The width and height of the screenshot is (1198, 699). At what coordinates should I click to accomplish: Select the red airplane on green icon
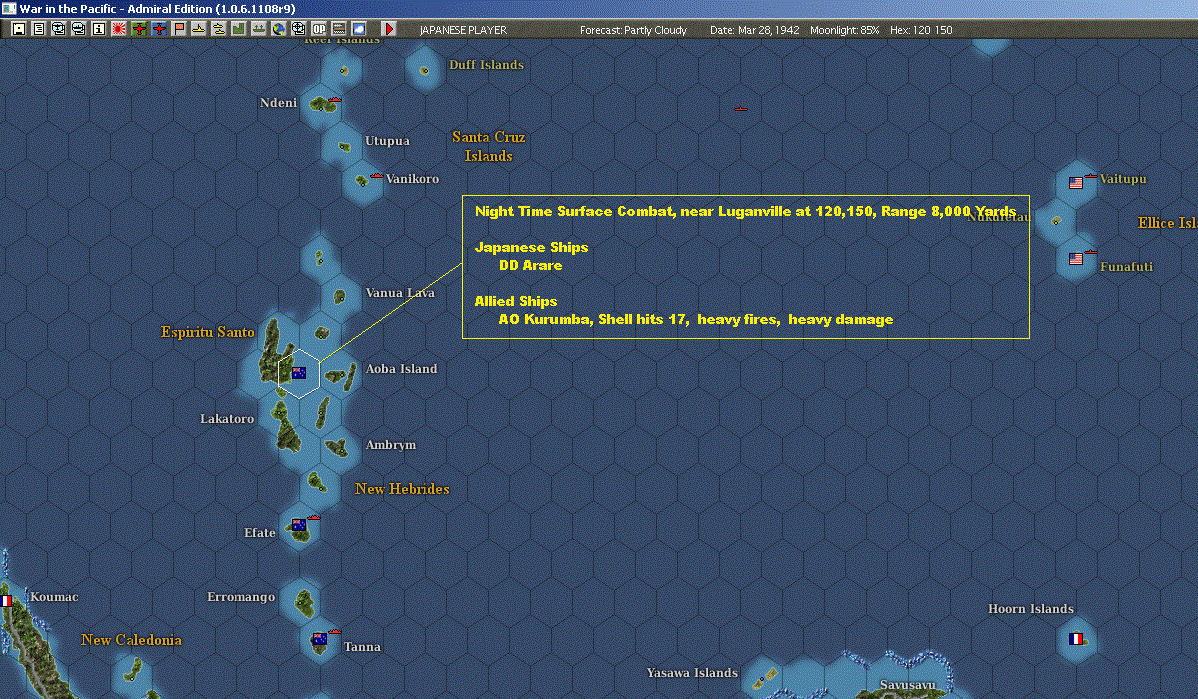click(x=138, y=29)
